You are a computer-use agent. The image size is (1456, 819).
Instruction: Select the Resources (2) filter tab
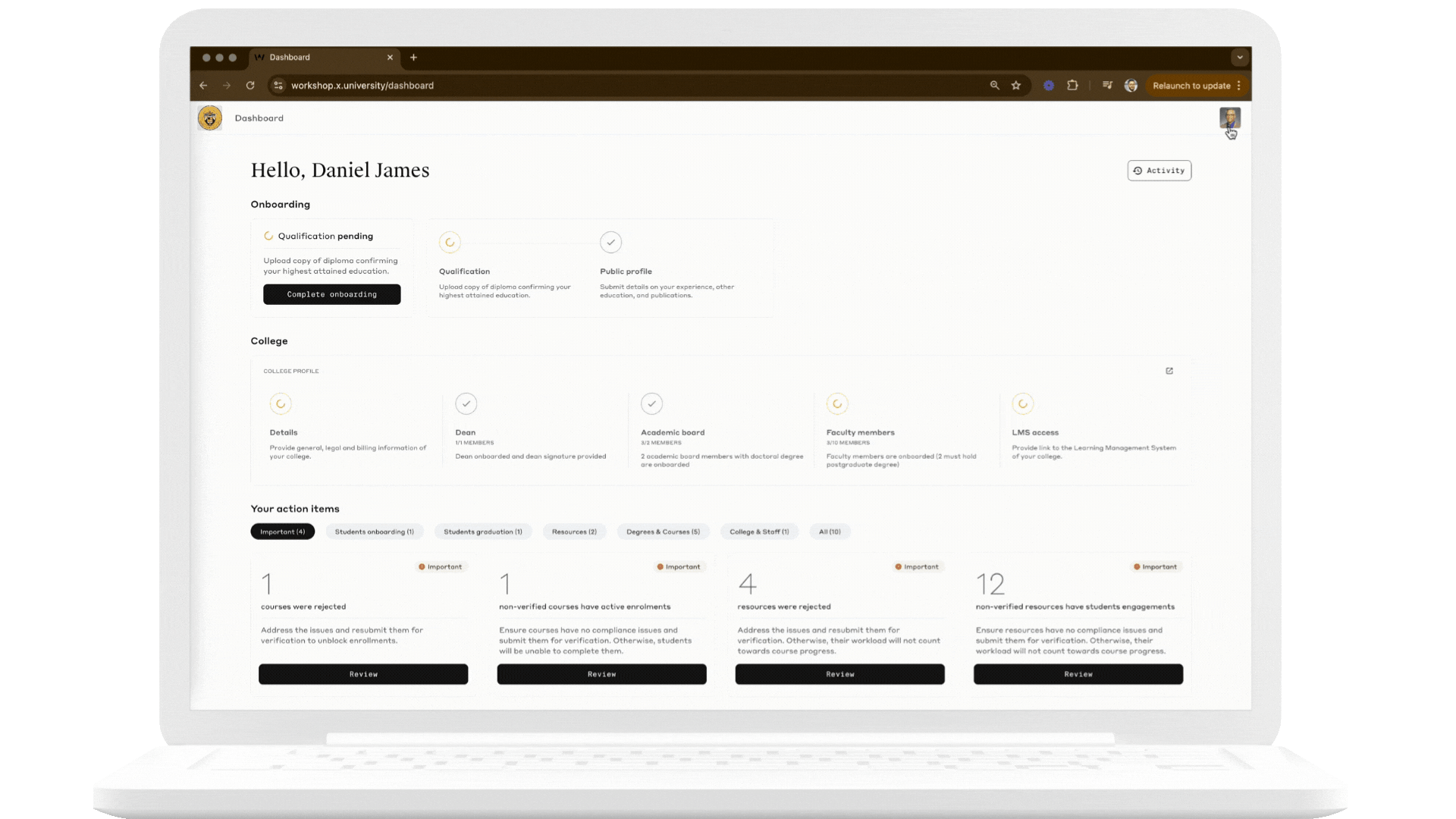pos(574,532)
